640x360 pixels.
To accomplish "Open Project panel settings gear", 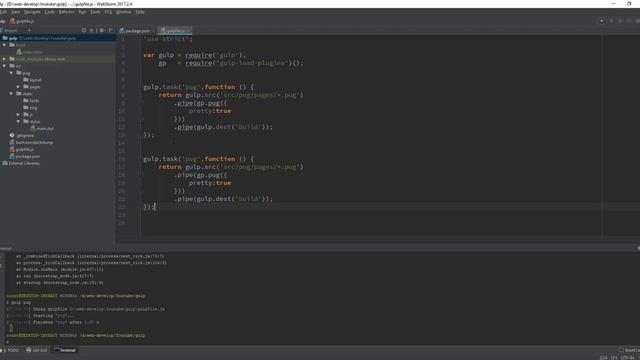I will [101, 31].
